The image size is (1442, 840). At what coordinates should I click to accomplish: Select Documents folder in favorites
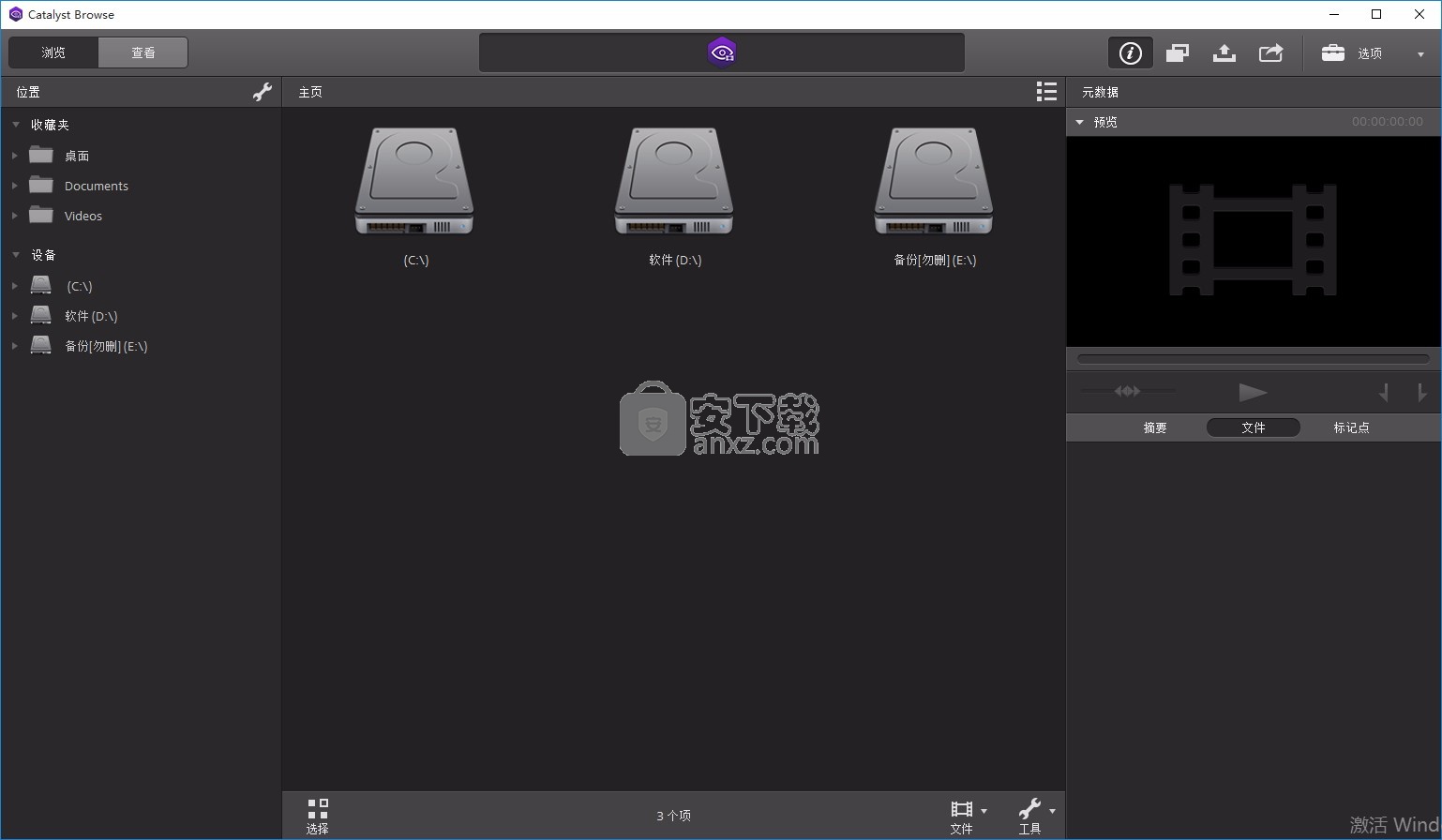[x=97, y=186]
